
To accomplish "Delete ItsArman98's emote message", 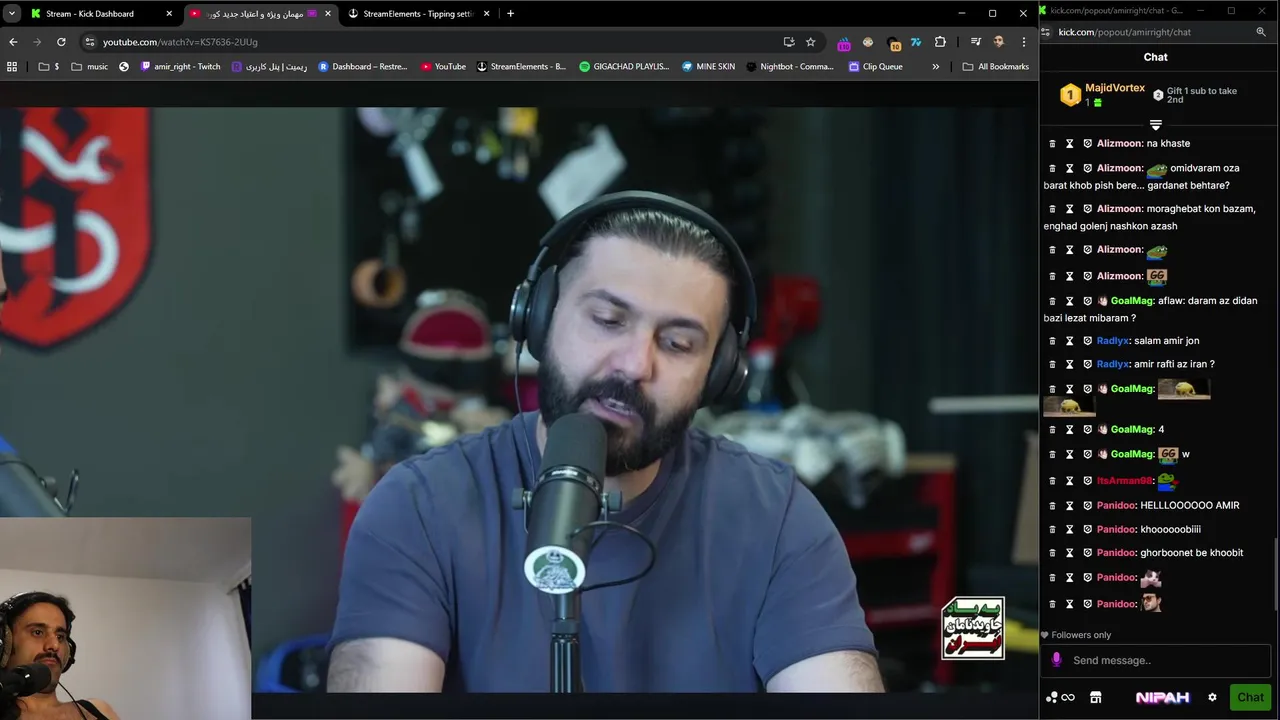I will (x=1052, y=481).
